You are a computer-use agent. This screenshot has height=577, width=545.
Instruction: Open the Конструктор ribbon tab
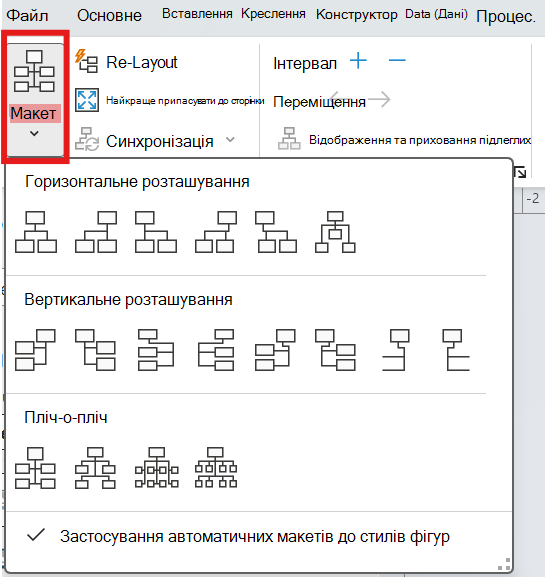click(357, 15)
